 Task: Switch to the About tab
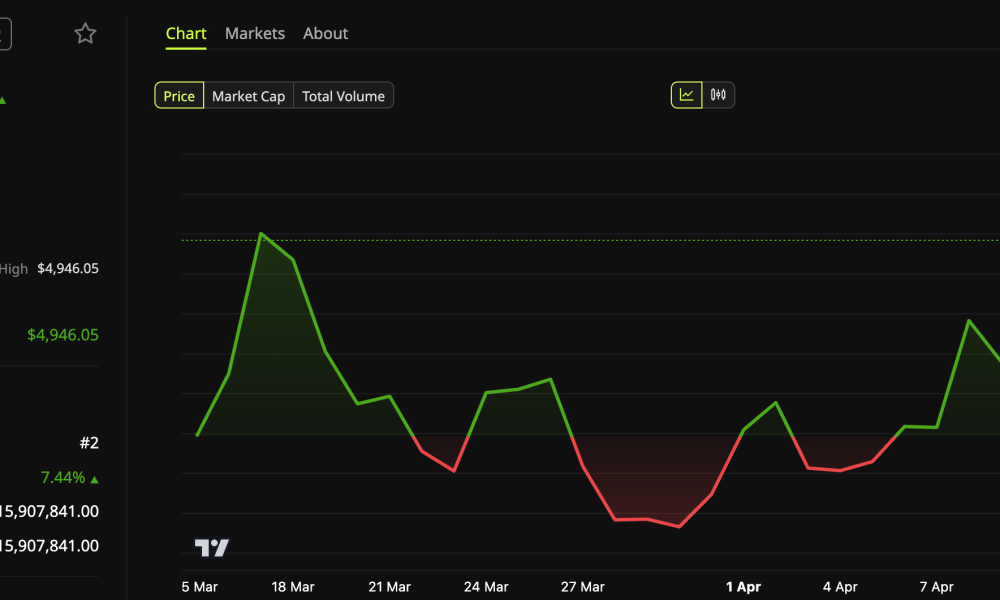point(325,33)
